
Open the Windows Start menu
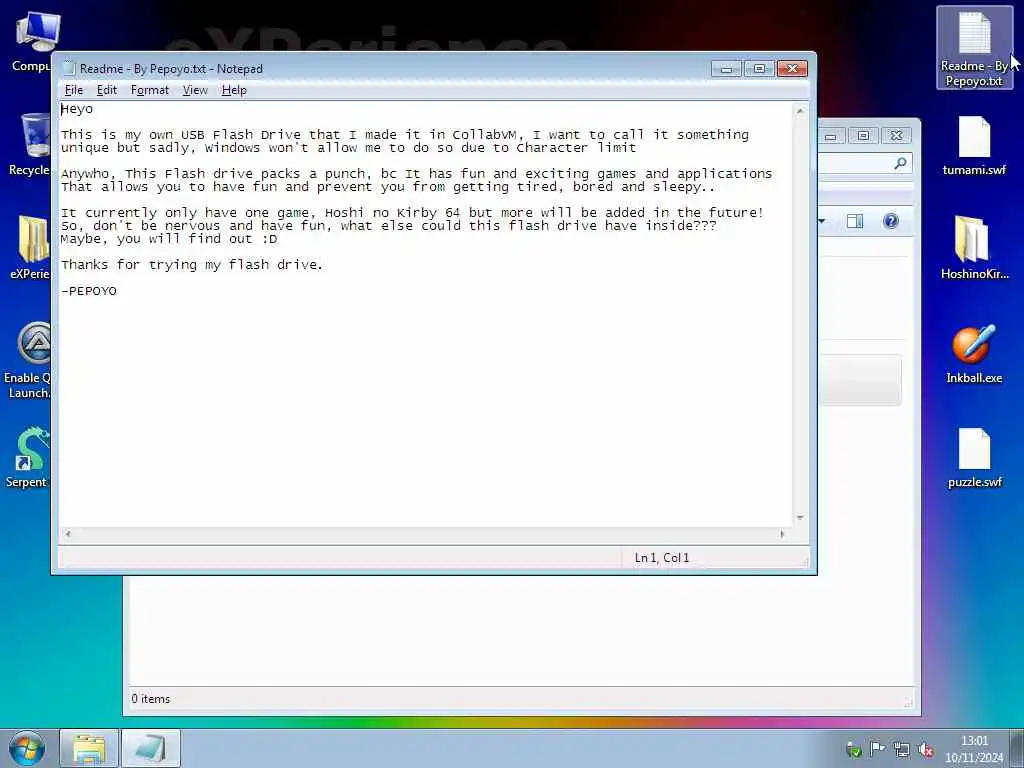[x=27, y=748]
